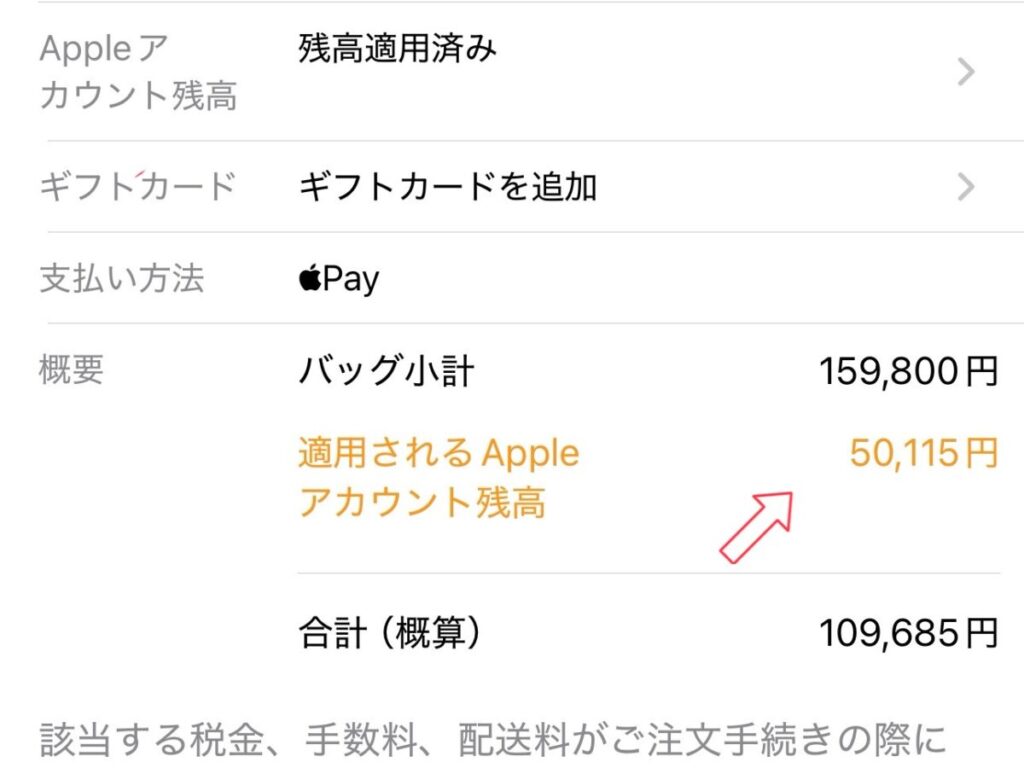This screenshot has width=1024, height=768.
Task: Click the 109,685円 total amount
Action: [x=908, y=631]
